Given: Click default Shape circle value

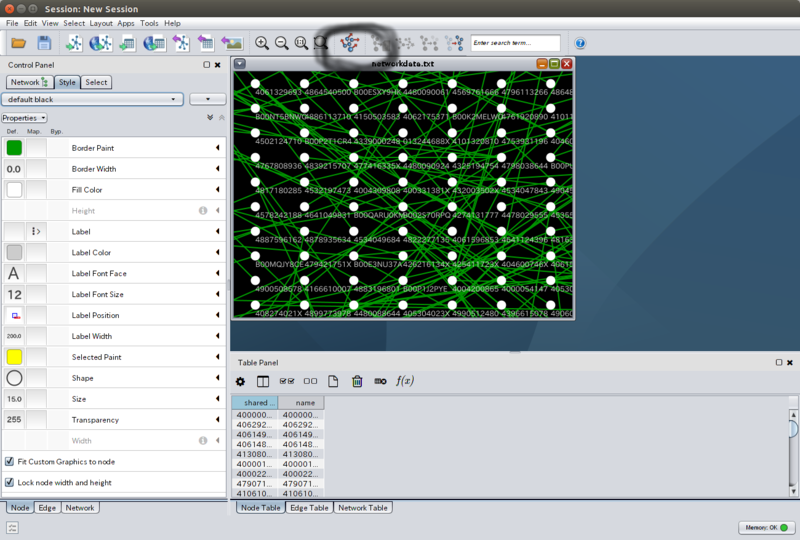Looking at the screenshot, I should [x=14, y=378].
